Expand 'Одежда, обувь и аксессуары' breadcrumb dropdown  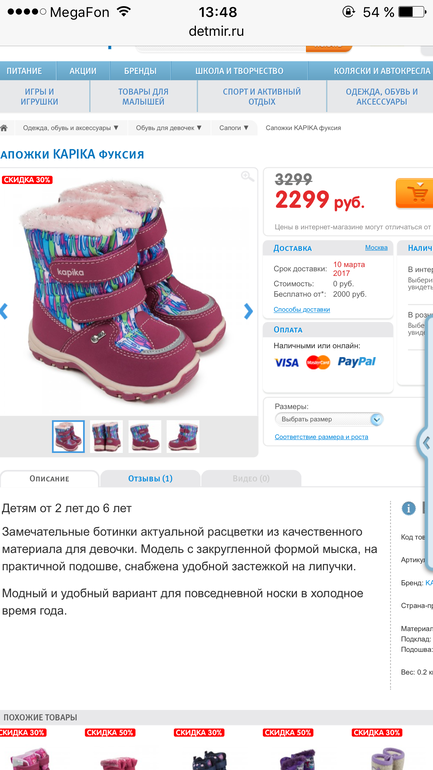pyautogui.click(x=71, y=128)
